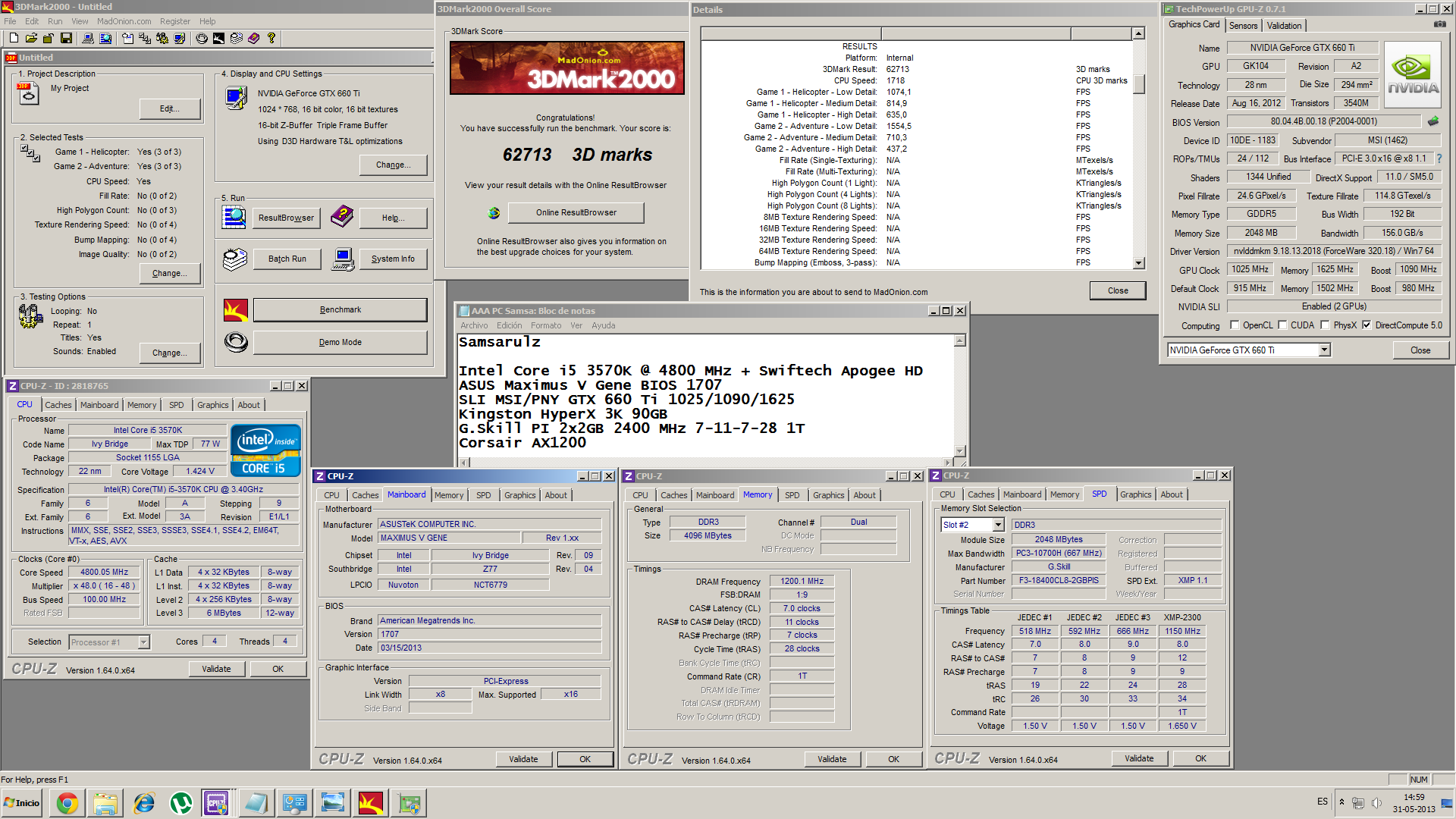
Task: Click Bus Interface question mark in GPU-Z
Action: (1439, 158)
